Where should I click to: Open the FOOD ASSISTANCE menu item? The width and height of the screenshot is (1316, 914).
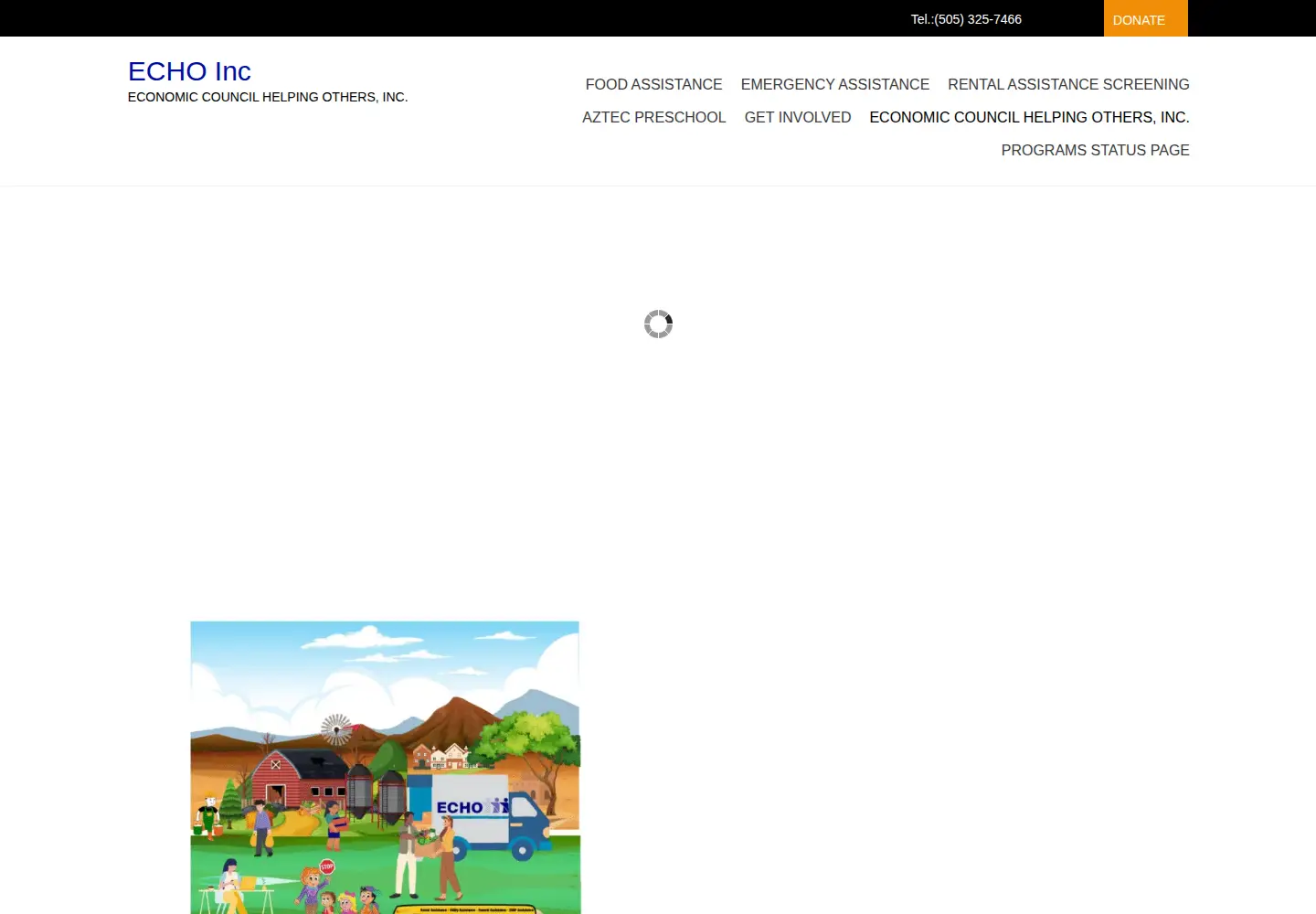coord(653,84)
